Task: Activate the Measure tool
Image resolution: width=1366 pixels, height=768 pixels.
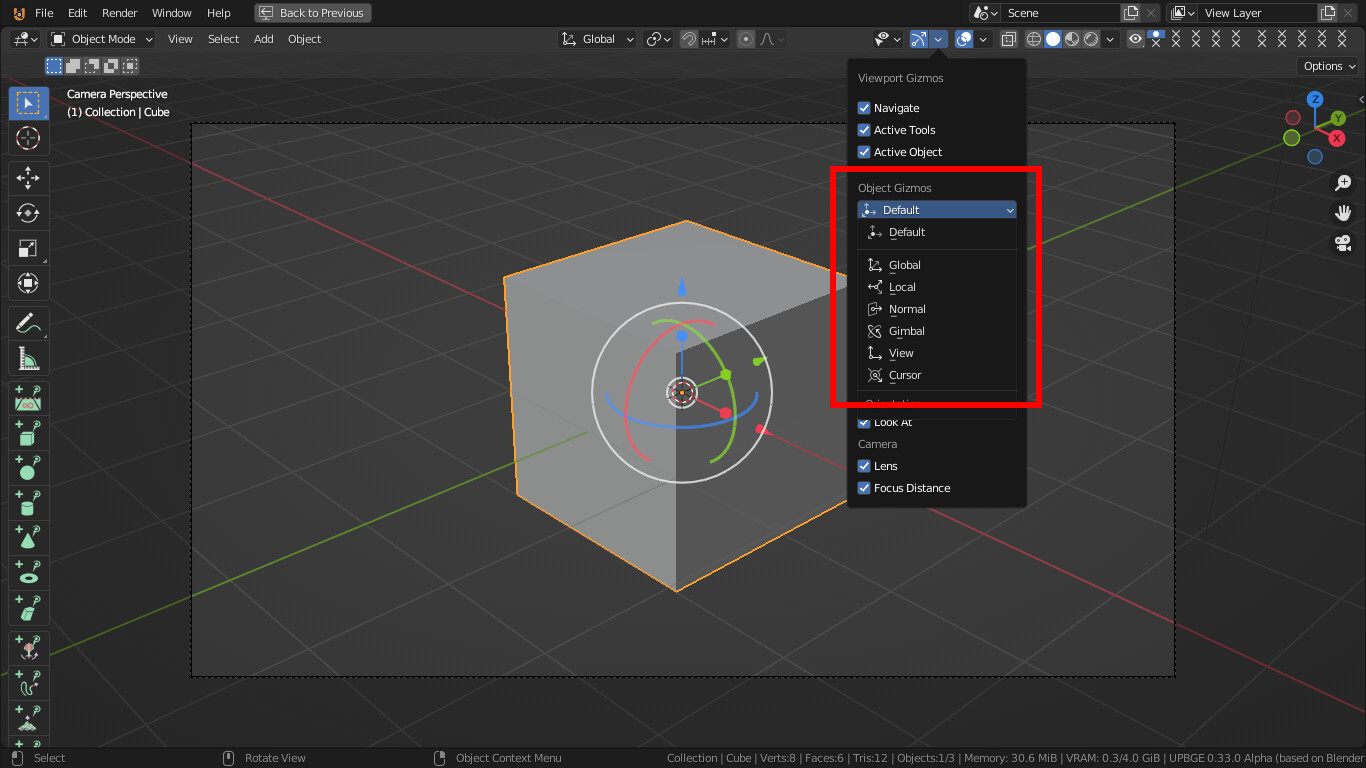Action: (28, 358)
